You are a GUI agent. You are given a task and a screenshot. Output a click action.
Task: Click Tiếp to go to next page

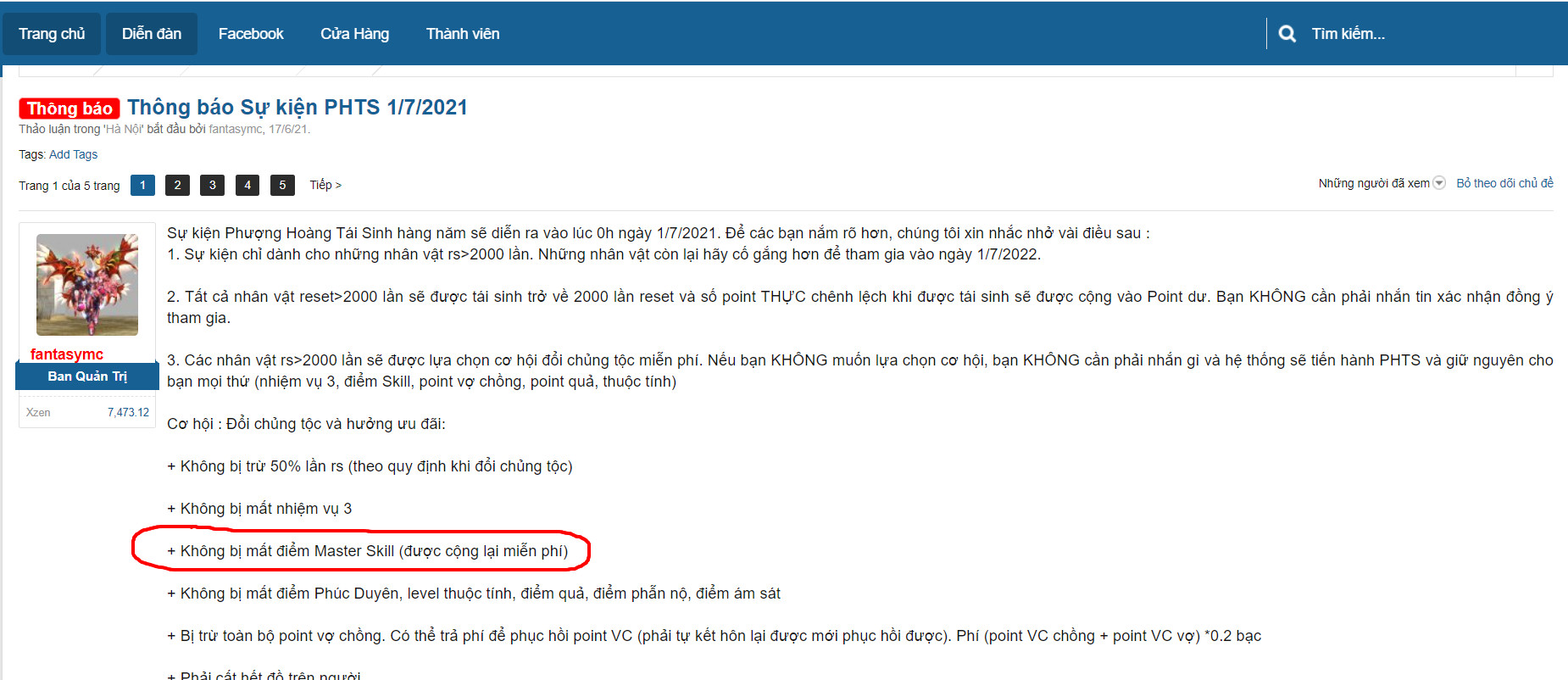pyautogui.click(x=325, y=185)
